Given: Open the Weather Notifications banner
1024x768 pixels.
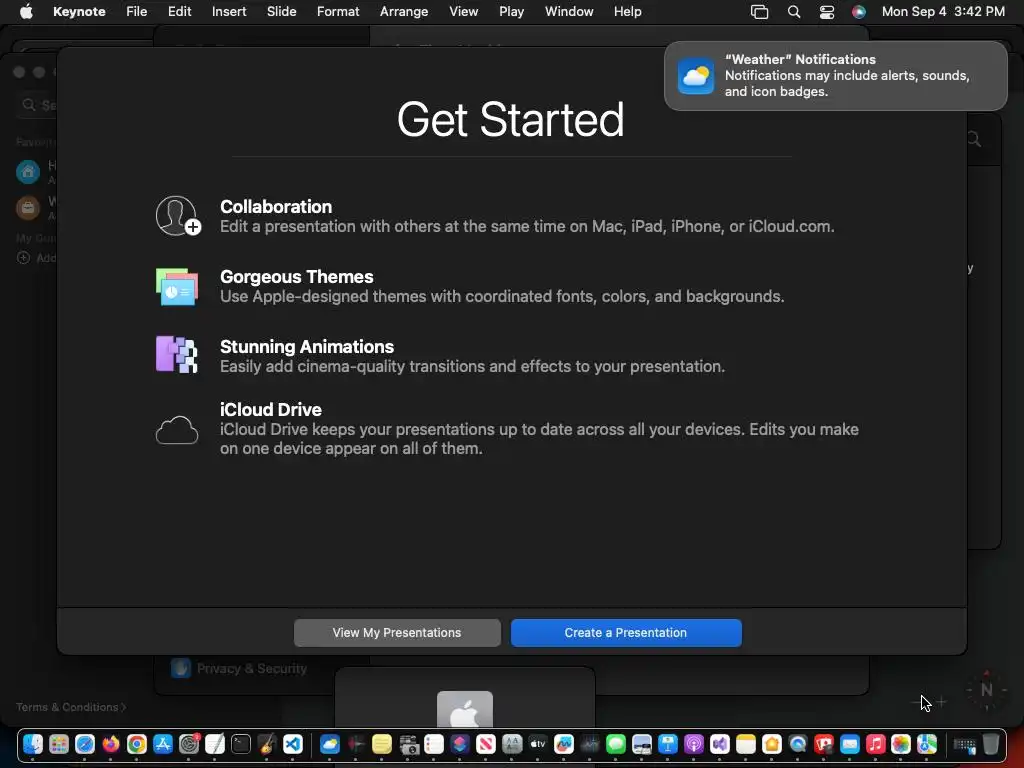Looking at the screenshot, I should (836, 76).
